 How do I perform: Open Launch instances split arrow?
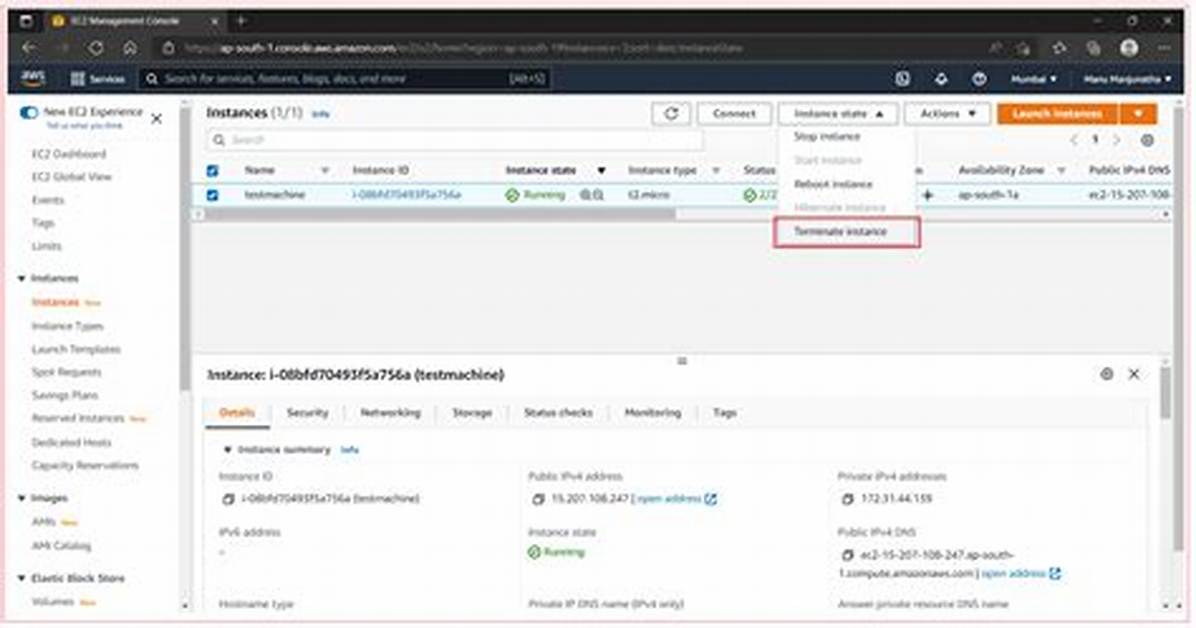click(x=1138, y=114)
